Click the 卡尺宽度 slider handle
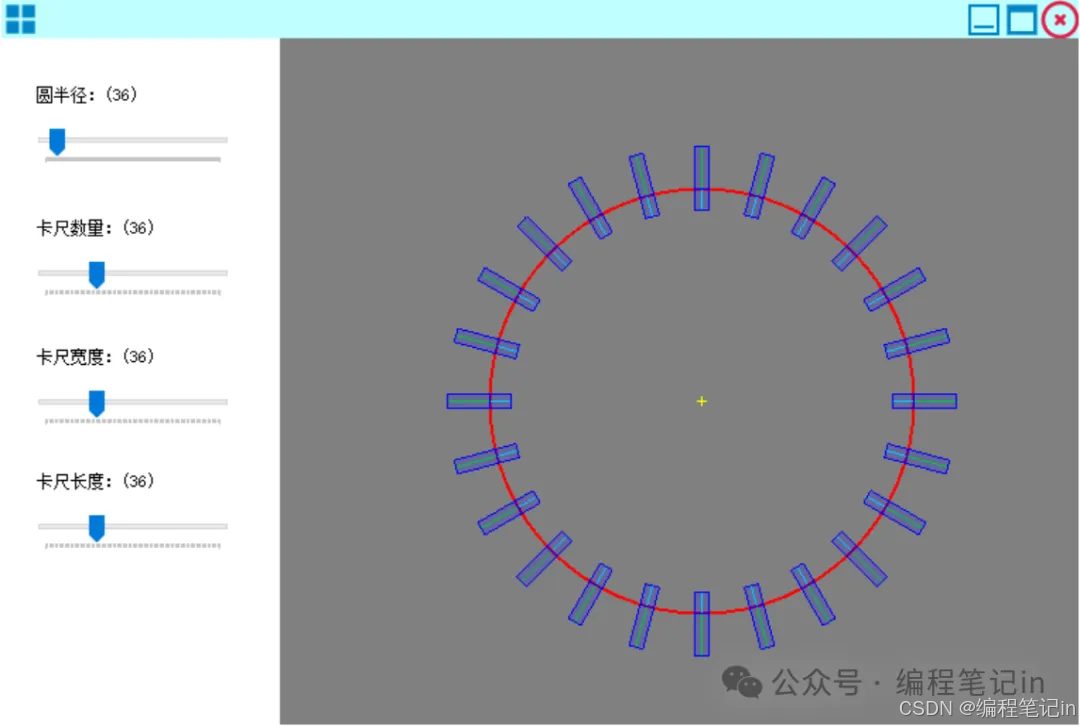This screenshot has width=1080, height=726. pyautogui.click(x=96, y=403)
